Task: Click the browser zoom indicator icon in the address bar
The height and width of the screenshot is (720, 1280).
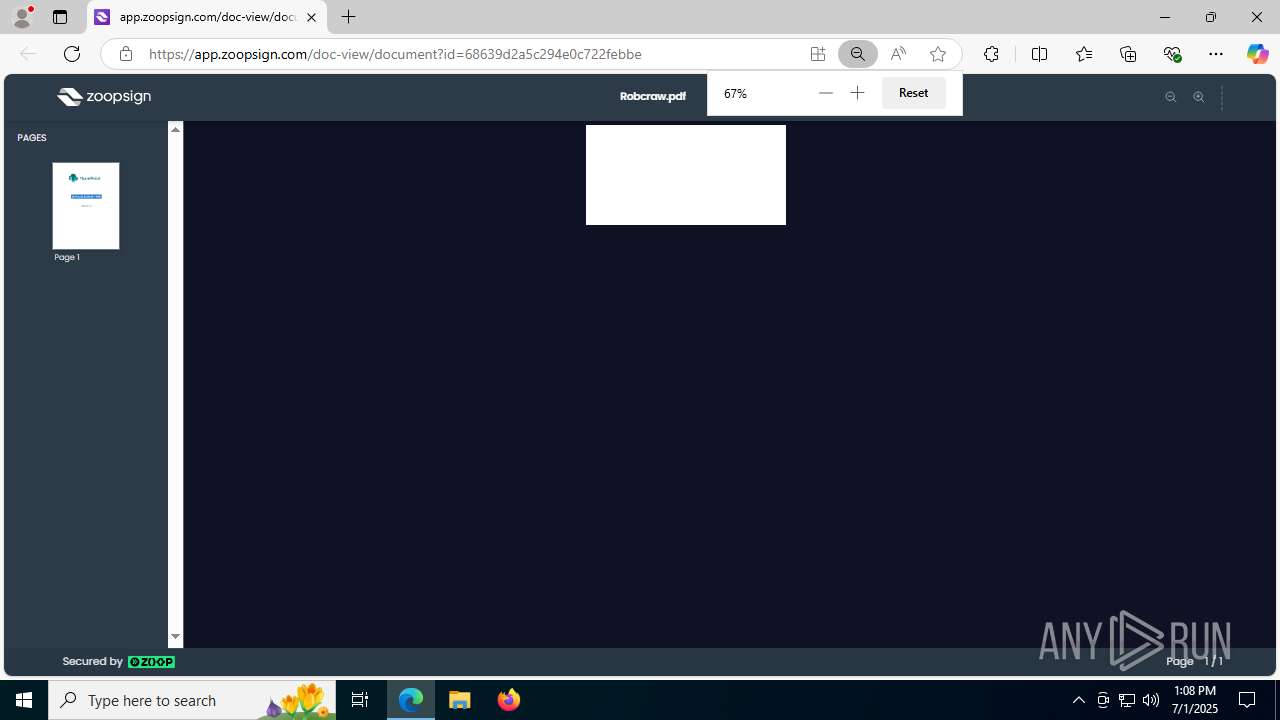Action: pos(857,54)
